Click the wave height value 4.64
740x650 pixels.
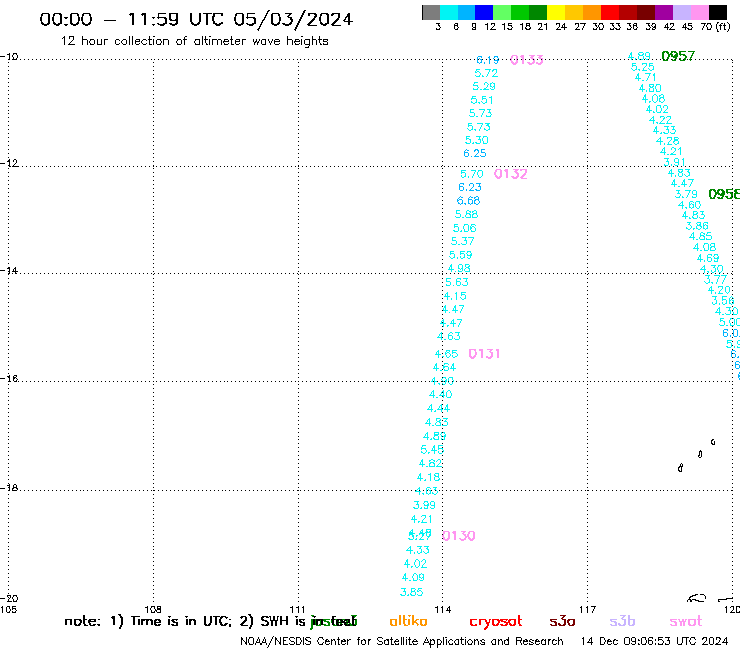[445, 368]
